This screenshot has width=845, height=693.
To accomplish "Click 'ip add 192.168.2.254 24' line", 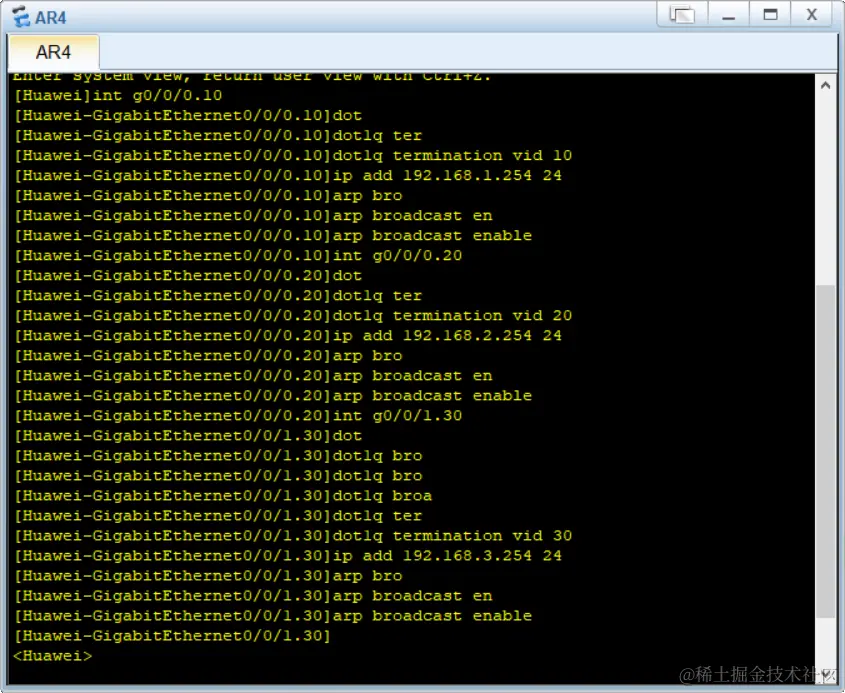I will [x=288, y=335].
